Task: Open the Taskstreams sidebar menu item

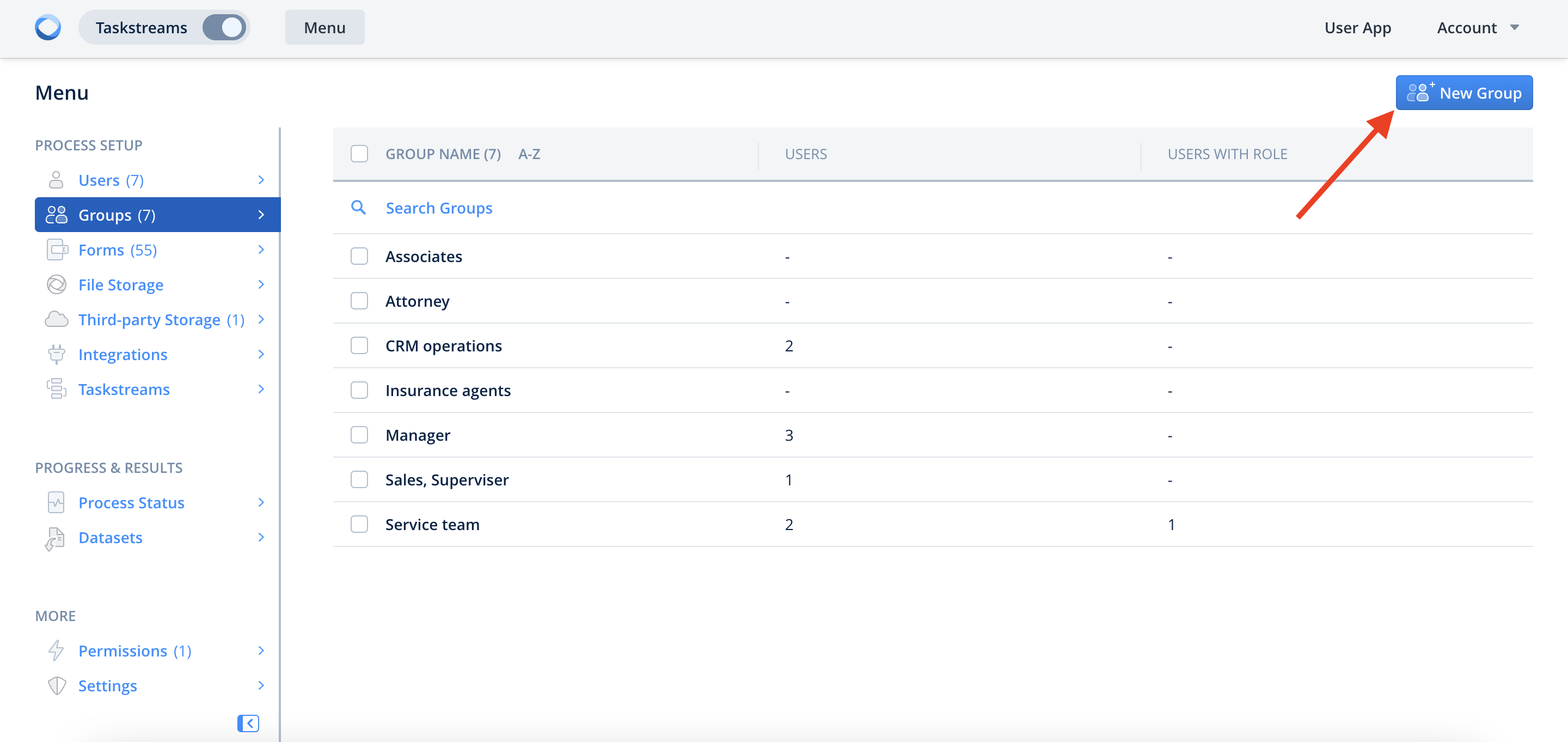Action: pyautogui.click(x=124, y=390)
